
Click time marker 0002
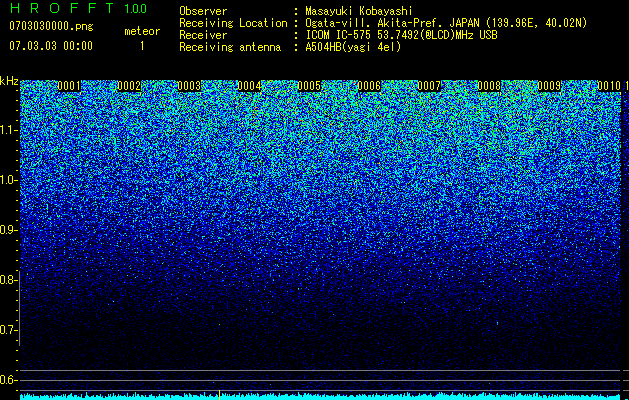click(x=129, y=86)
